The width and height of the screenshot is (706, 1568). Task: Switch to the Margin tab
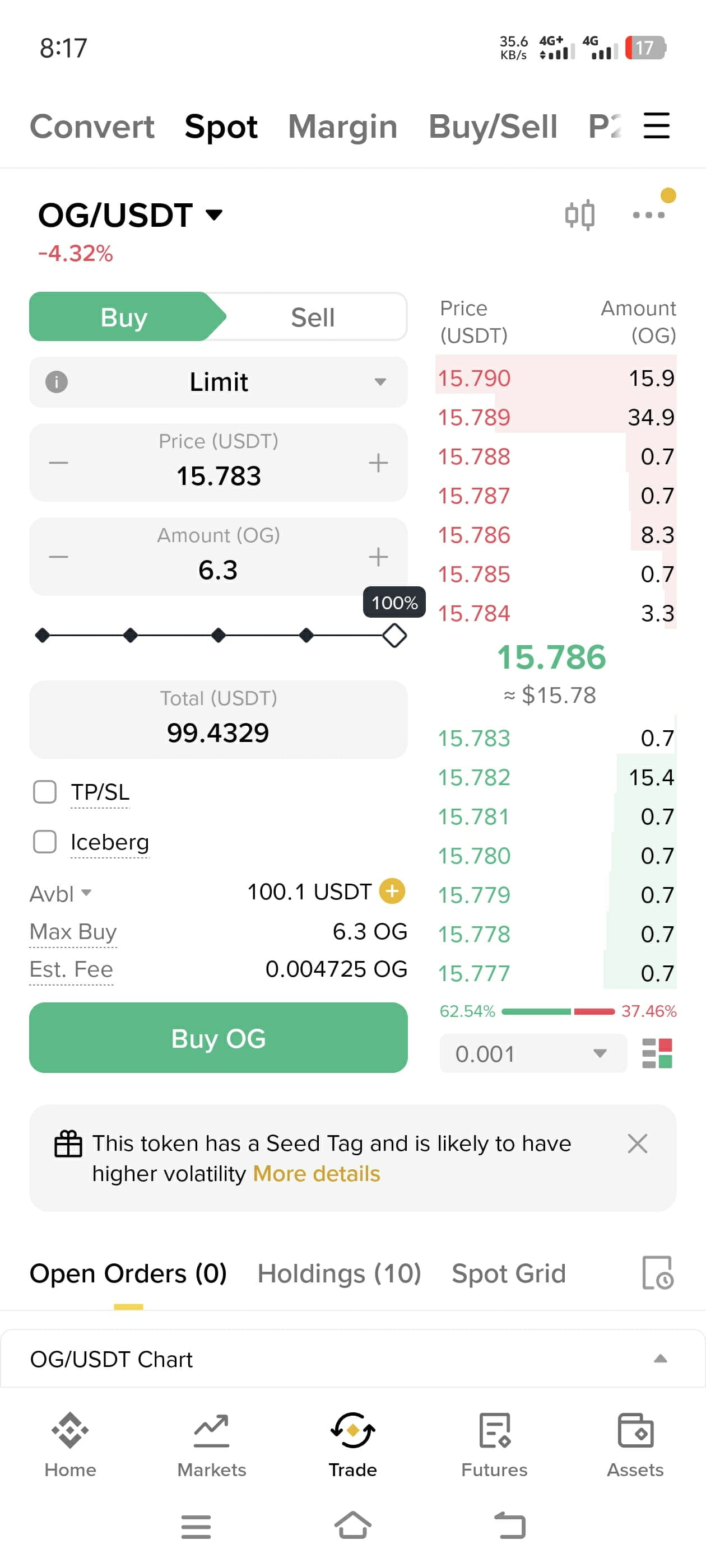coord(342,127)
